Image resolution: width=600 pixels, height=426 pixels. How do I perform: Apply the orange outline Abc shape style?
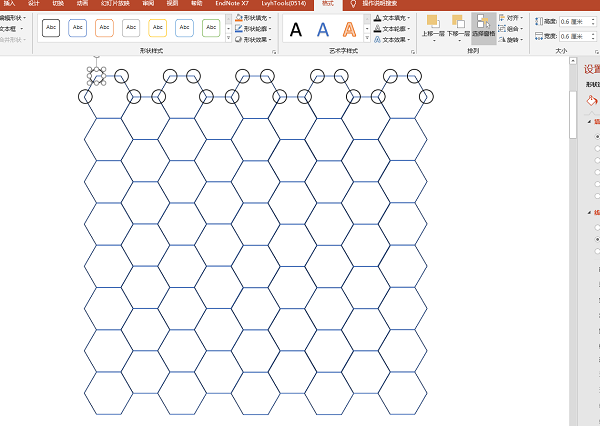(x=104, y=28)
